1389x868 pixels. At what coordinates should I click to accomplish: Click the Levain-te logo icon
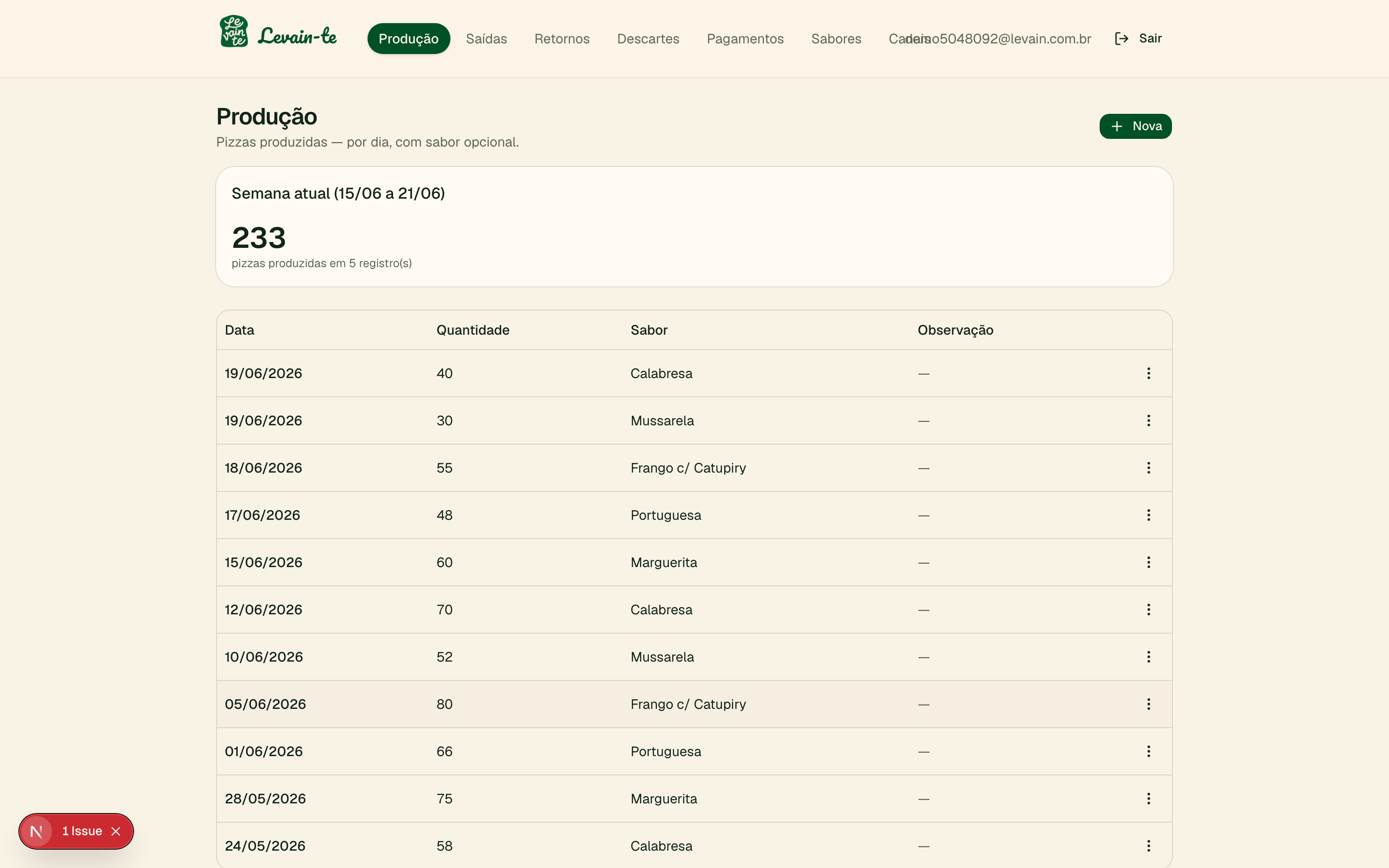click(x=234, y=31)
